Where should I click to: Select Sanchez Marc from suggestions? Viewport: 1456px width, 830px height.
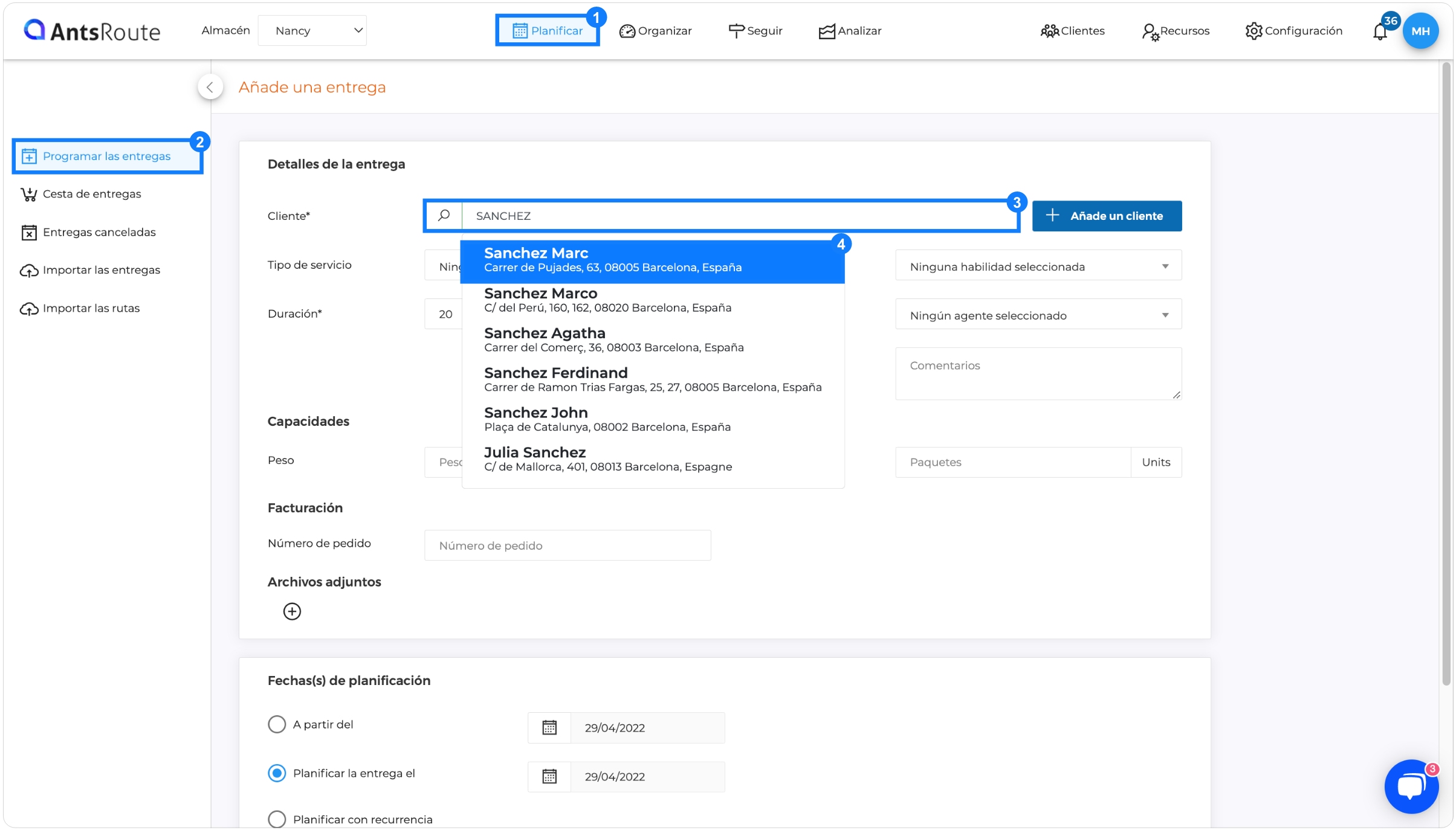(x=652, y=262)
